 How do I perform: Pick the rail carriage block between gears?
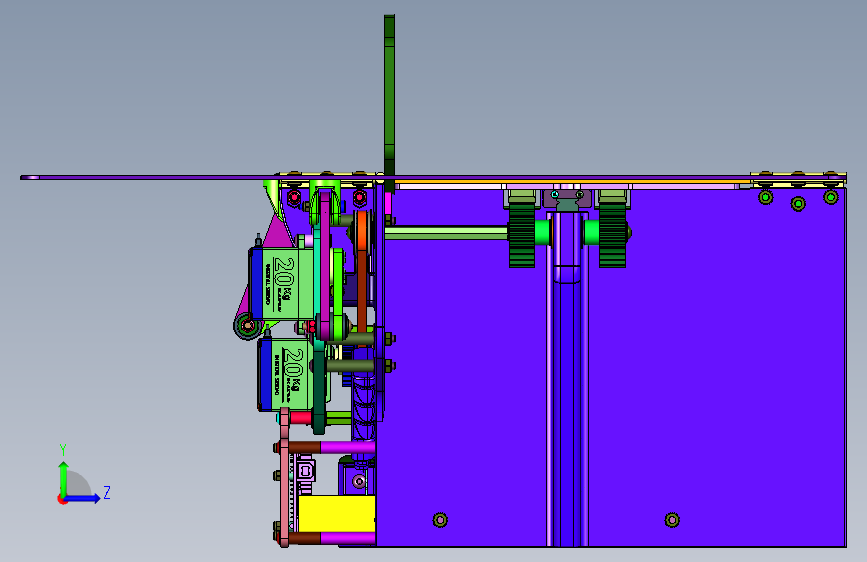pyautogui.click(x=567, y=199)
